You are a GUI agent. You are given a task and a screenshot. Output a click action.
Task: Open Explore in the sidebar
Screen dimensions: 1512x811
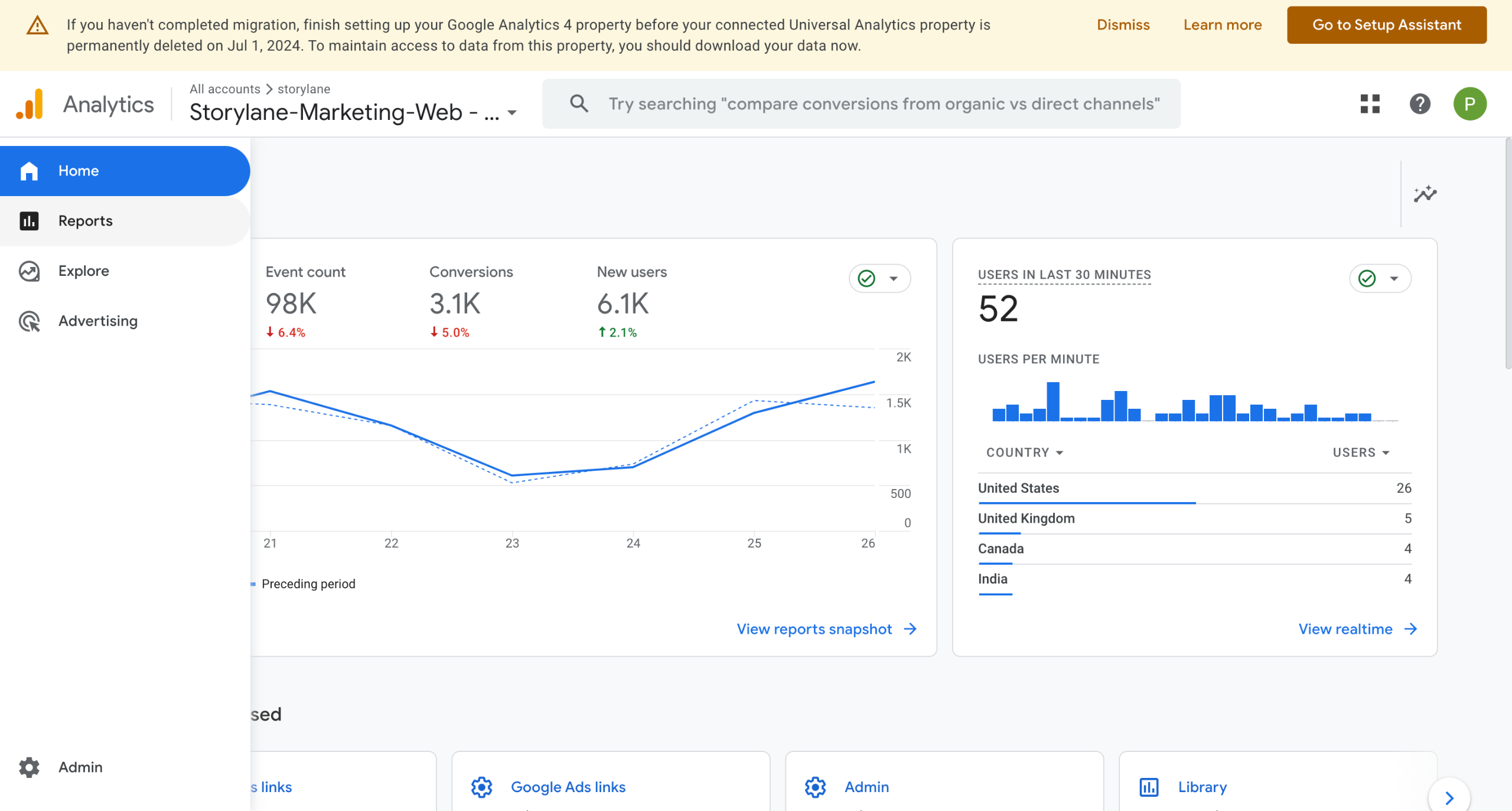pyautogui.click(x=125, y=271)
